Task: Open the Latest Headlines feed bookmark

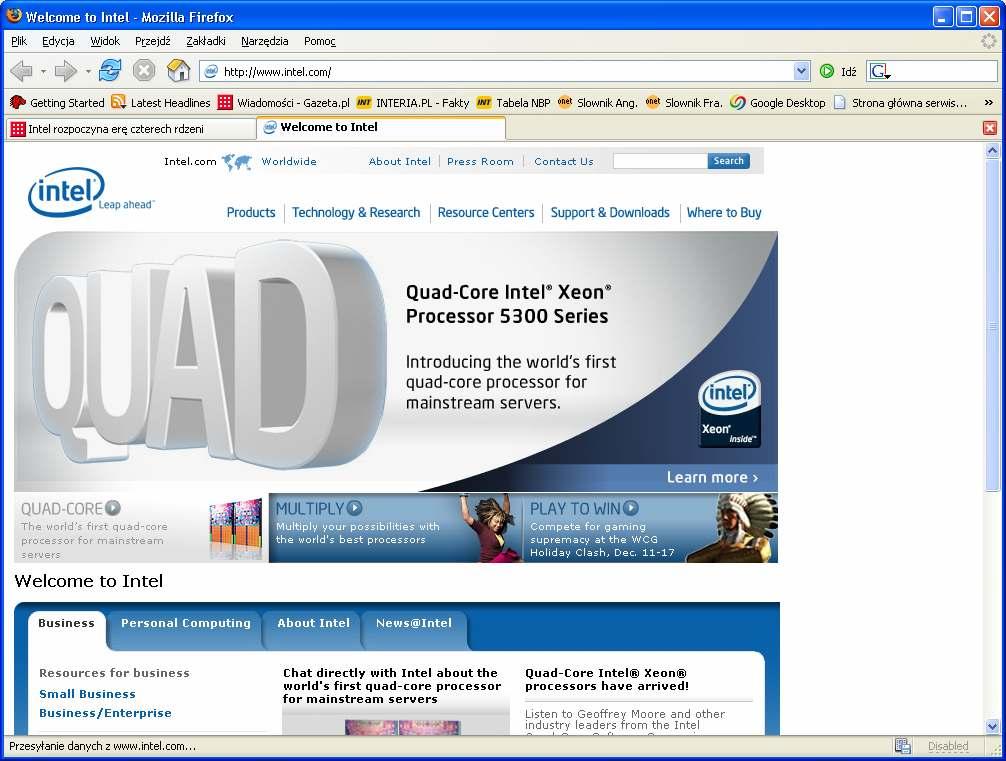Action: [x=161, y=103]
